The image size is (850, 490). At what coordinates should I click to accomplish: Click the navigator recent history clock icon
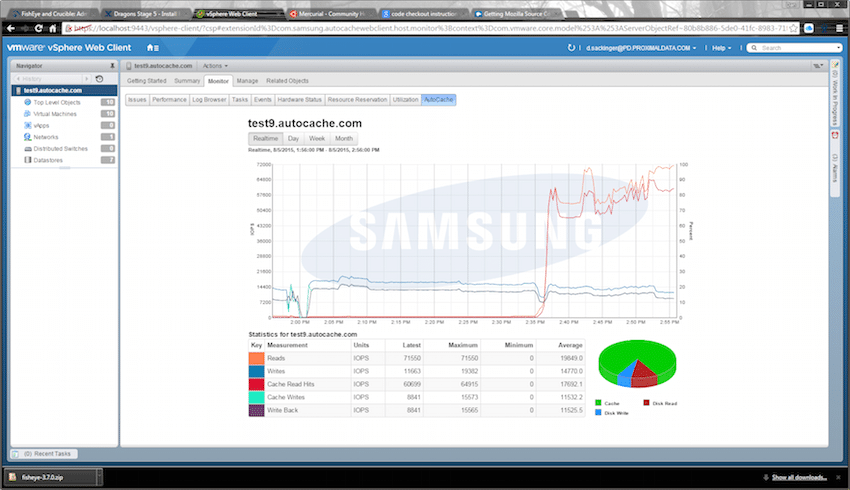point(99,79)
